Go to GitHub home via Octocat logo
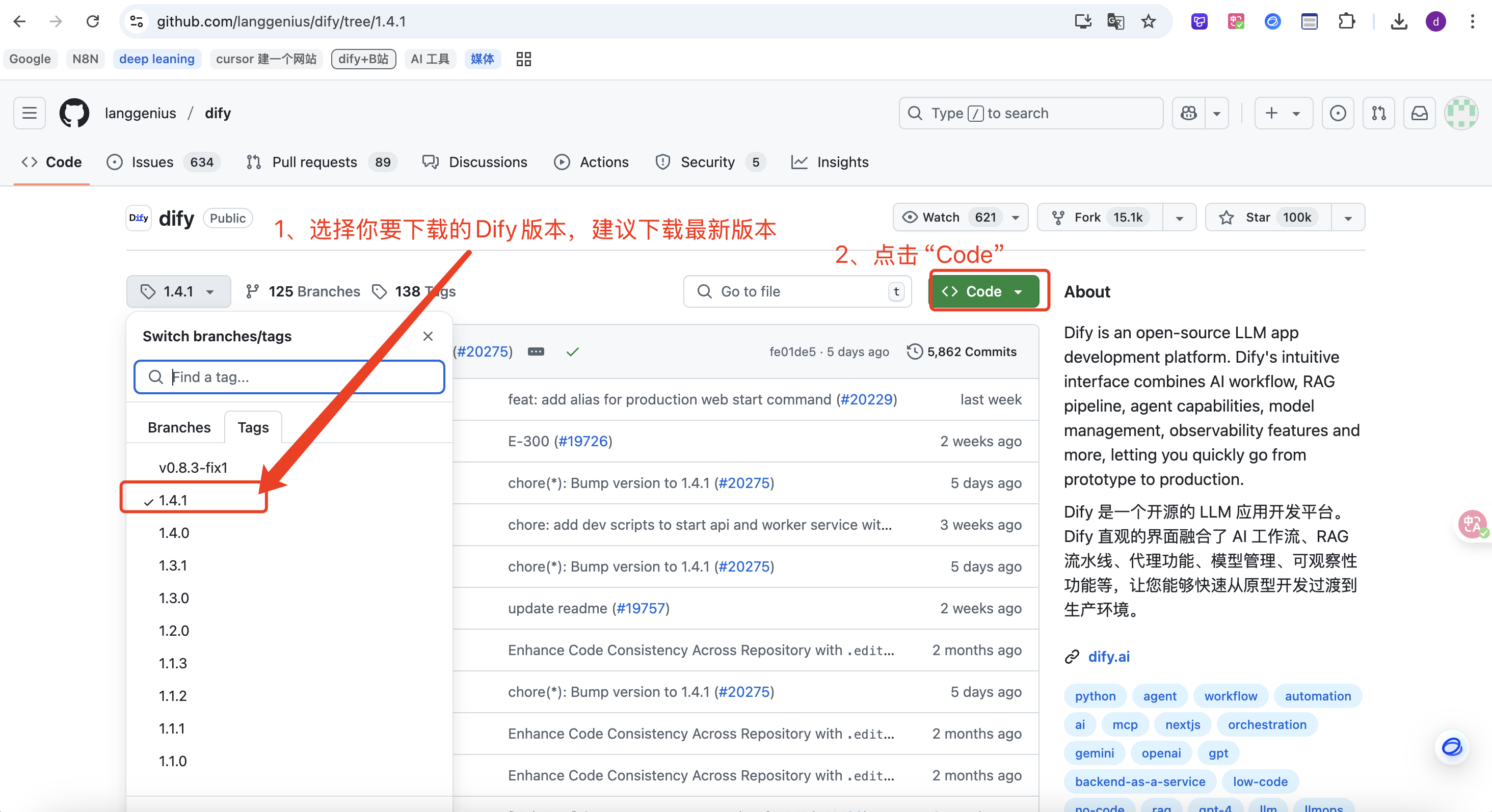 pos(74,113)
